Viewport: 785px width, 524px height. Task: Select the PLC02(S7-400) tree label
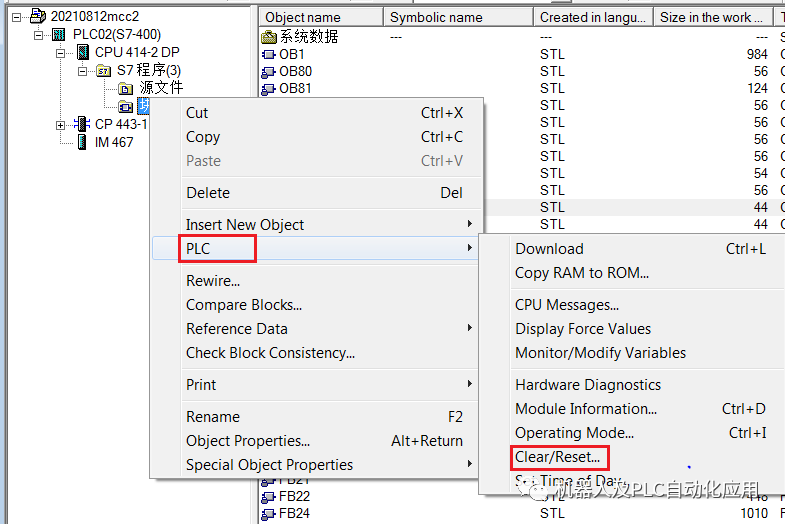click(x=117, y=35)
